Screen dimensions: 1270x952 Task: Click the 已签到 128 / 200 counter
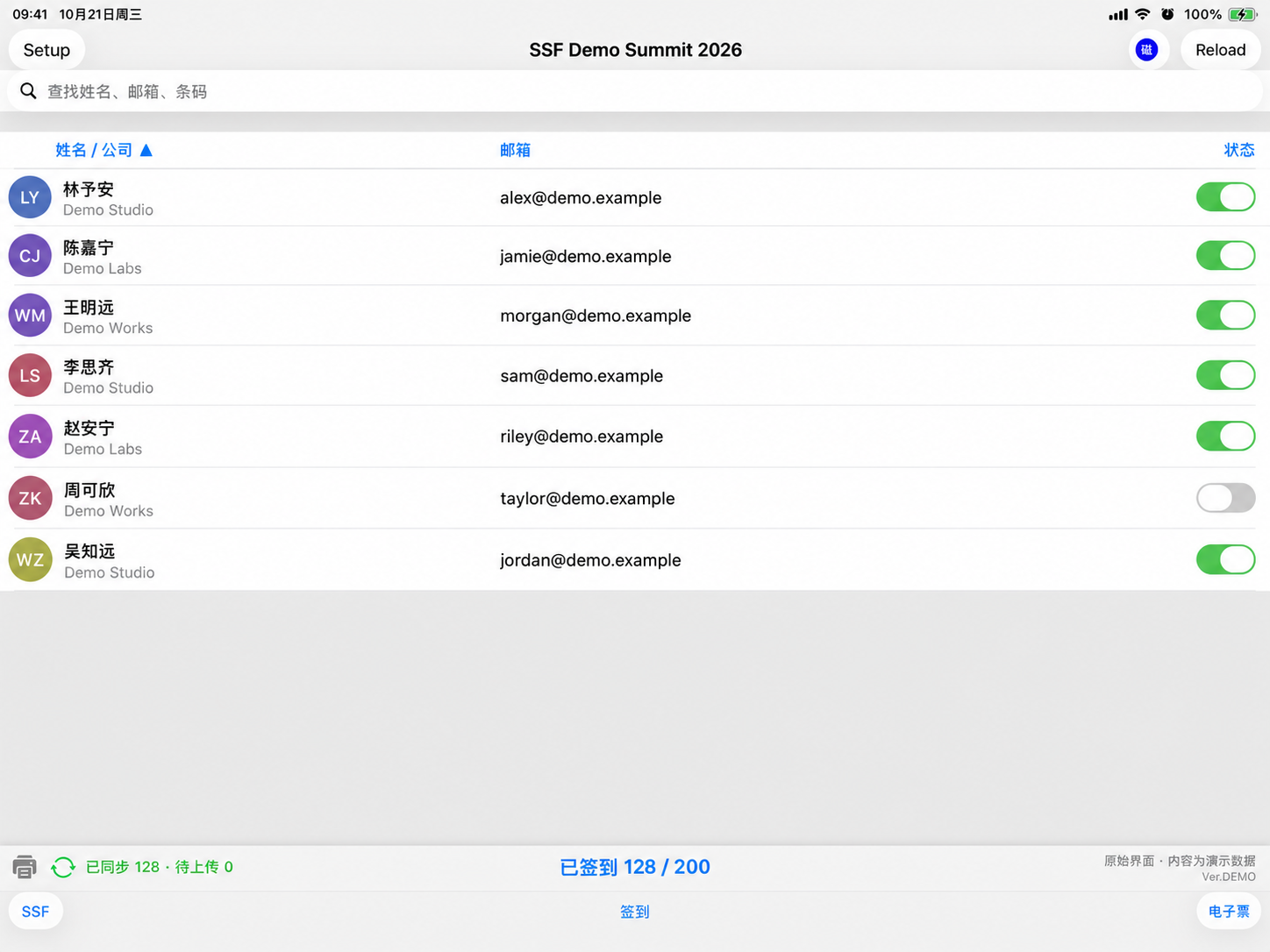pyautogui.click(x=635, y=867)
